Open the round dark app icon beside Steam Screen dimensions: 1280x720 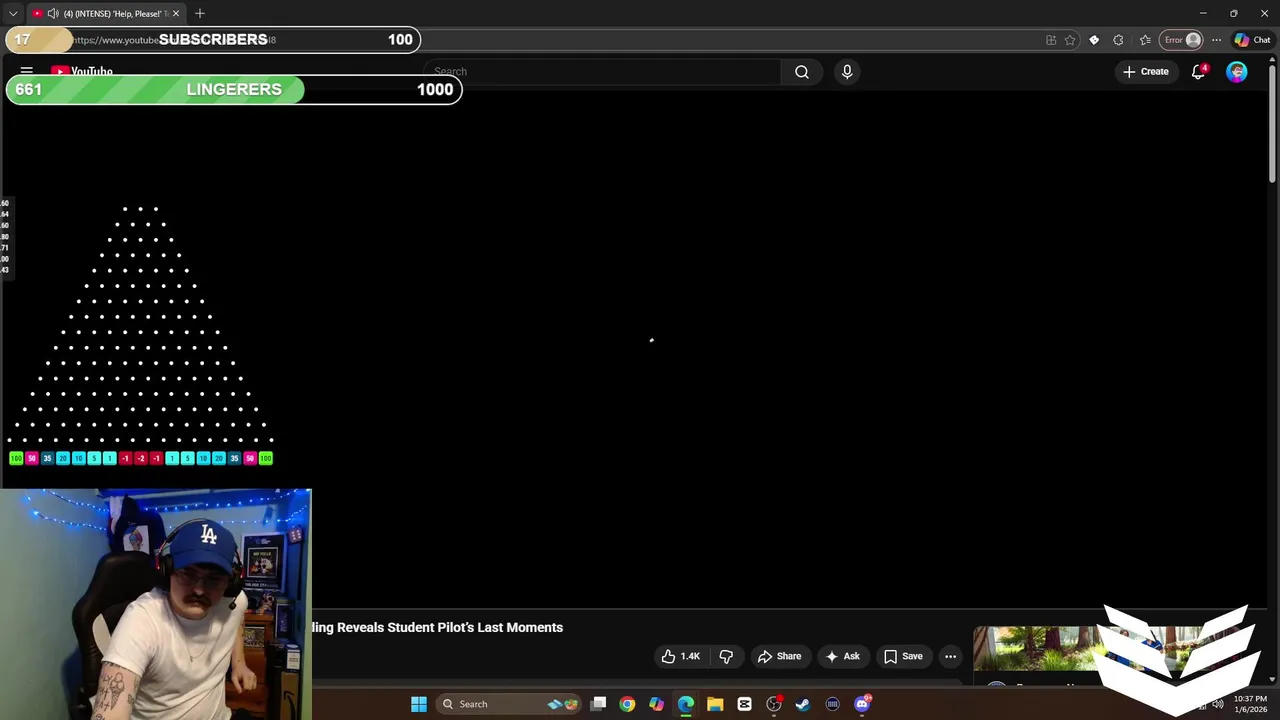coord(832,704)
